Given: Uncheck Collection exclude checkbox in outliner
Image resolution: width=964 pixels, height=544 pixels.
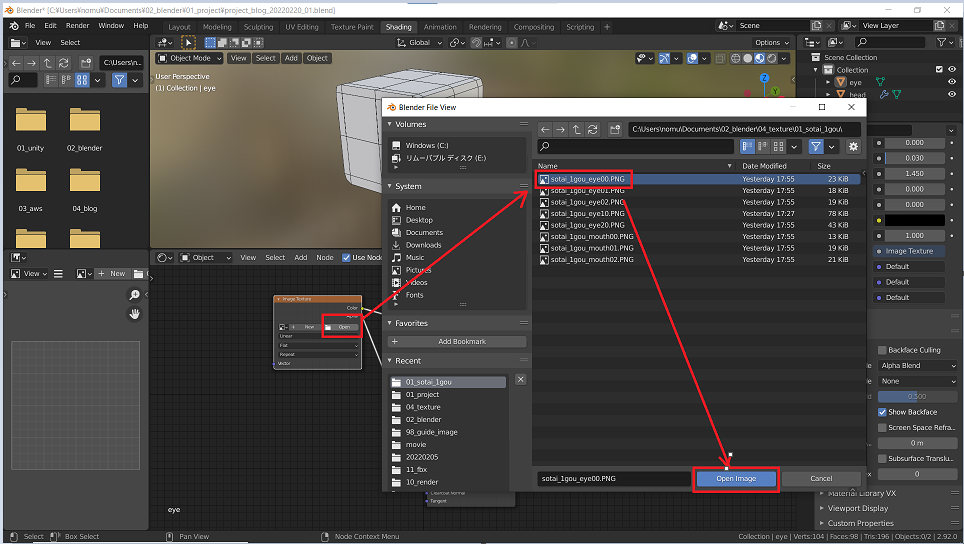Looking at the screenshot, I should 939,69.
